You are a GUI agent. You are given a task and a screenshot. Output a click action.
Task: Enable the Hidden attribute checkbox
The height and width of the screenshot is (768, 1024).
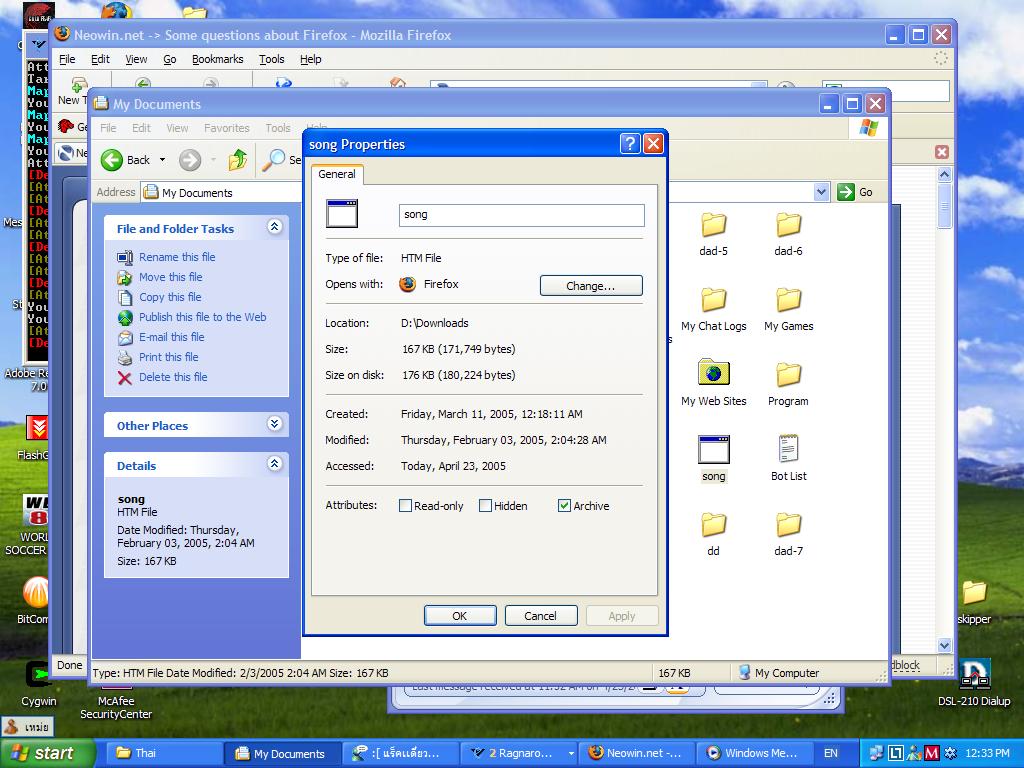(x=484, y=506)
